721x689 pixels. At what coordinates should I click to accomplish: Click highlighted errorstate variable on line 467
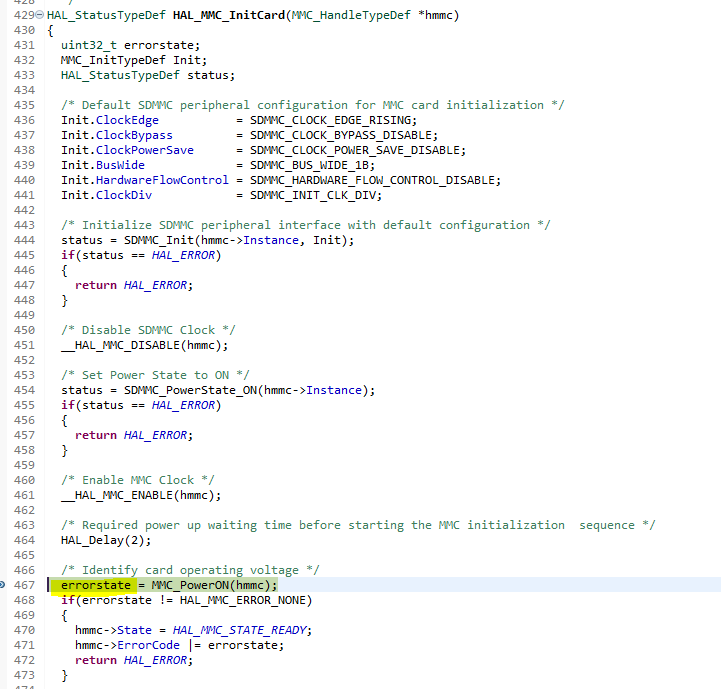click(96, 585)
